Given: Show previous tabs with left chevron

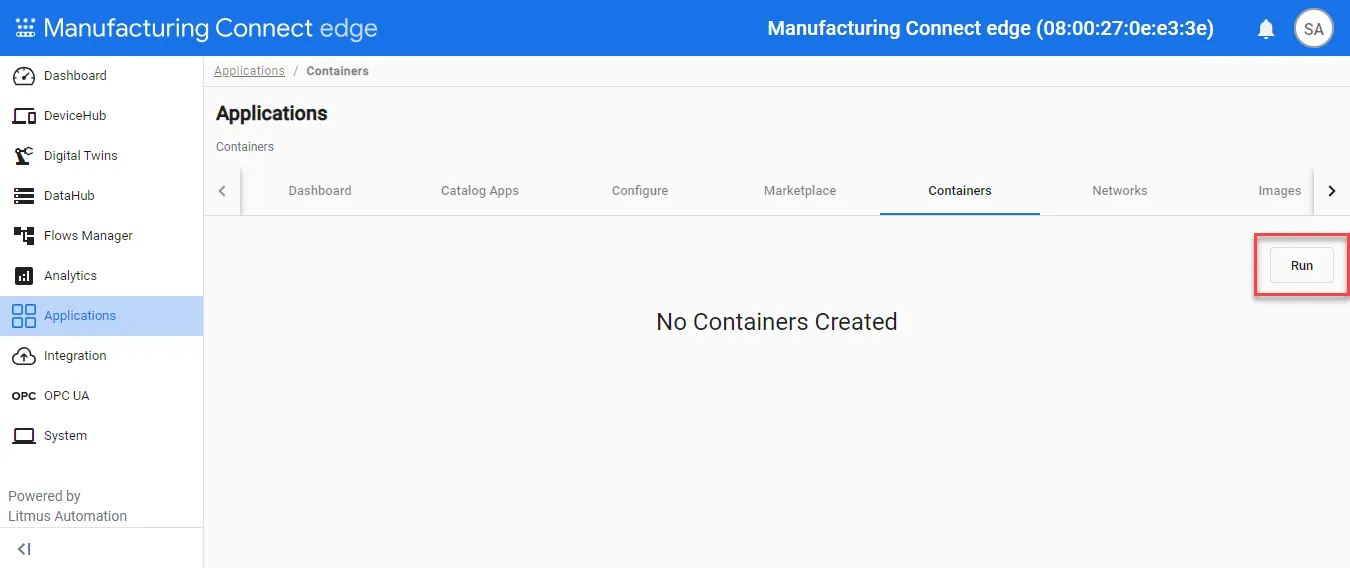Looking at the screenshot, I should 222,191.
